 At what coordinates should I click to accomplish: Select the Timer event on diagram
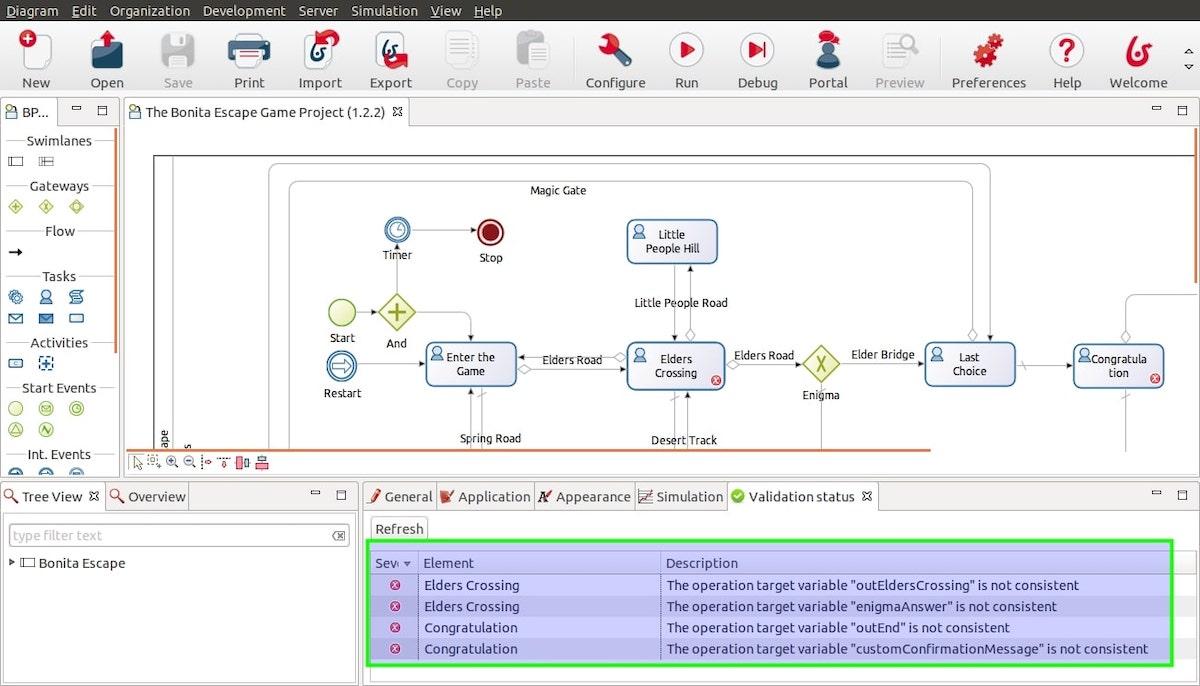[397, 230]
